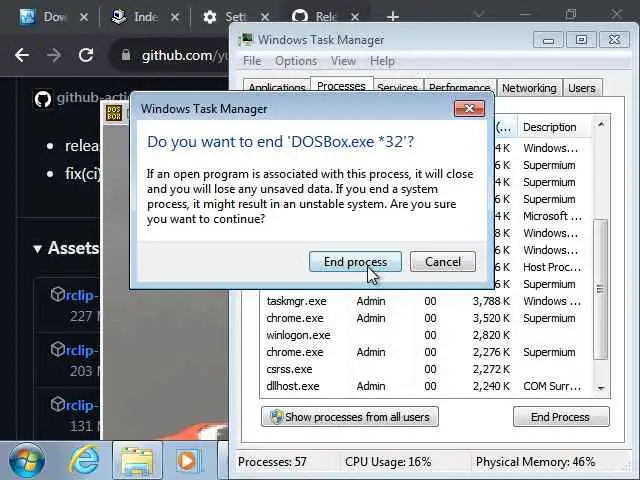Select chrome.exe row with 3,520 K memory
Viewport: 640px width, 480px height.
pos(425,318)
